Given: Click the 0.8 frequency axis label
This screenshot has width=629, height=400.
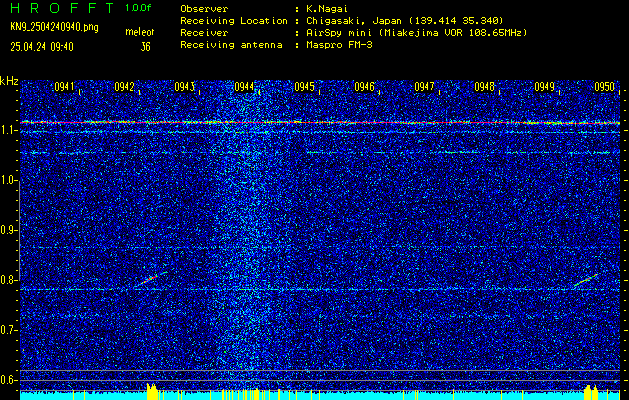Looking at the screenshot, I should [x=7, y=280].
